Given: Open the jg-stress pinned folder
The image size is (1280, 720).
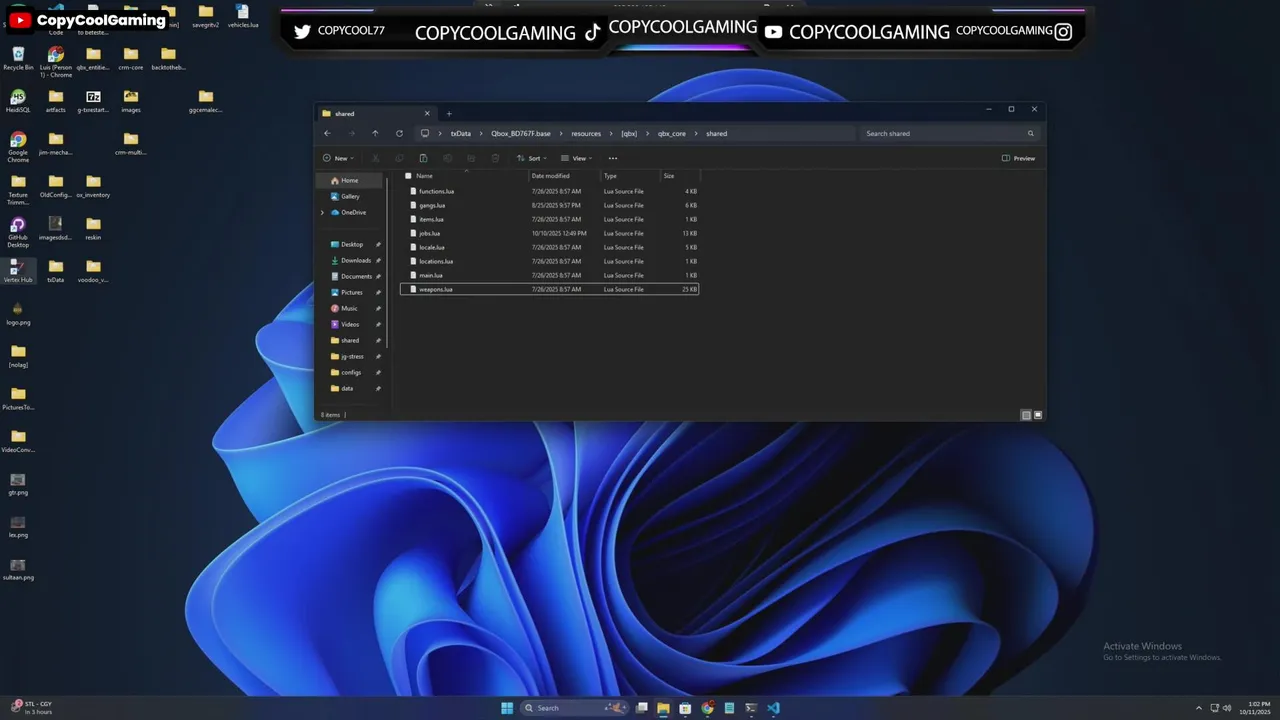Looking at the screenshot, I should tap(352, 356).
